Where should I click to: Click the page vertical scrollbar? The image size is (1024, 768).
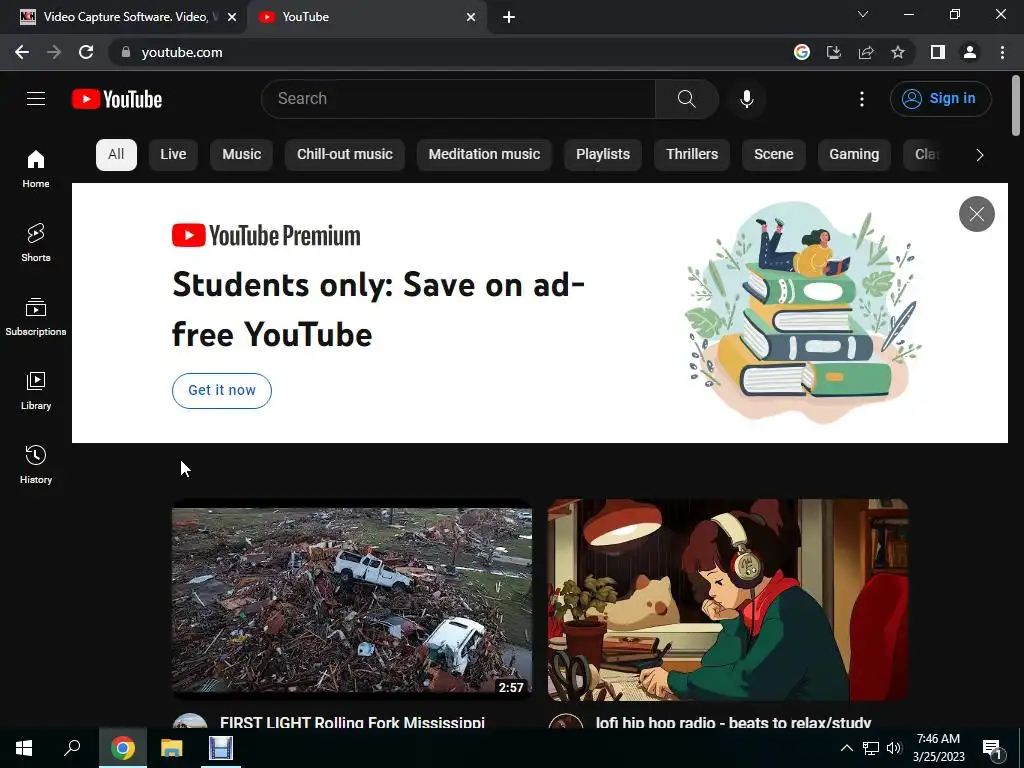pyautogui.click(x=1016, y=105)
